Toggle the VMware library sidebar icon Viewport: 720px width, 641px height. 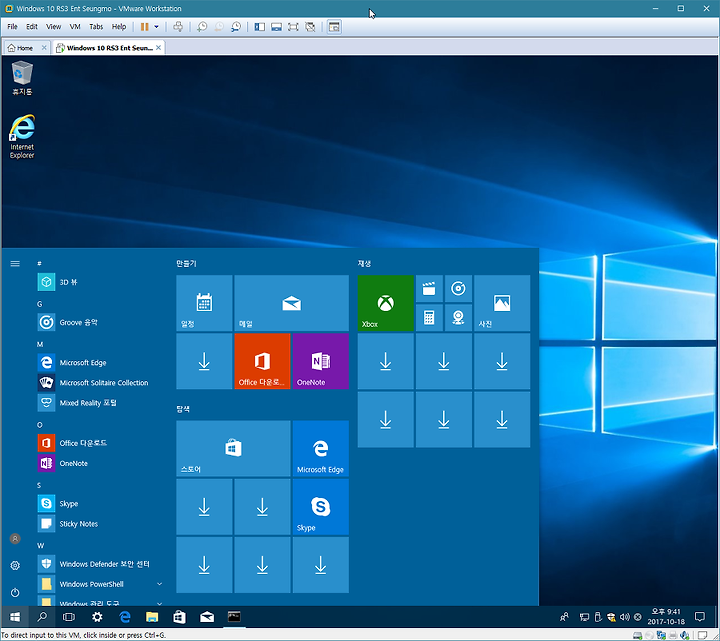pos(259,27)
